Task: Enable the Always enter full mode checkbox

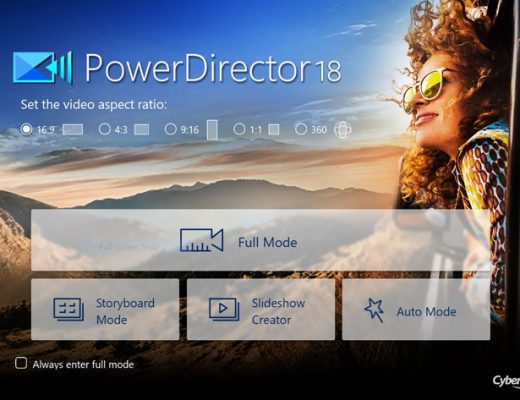Action: (21, 363)
